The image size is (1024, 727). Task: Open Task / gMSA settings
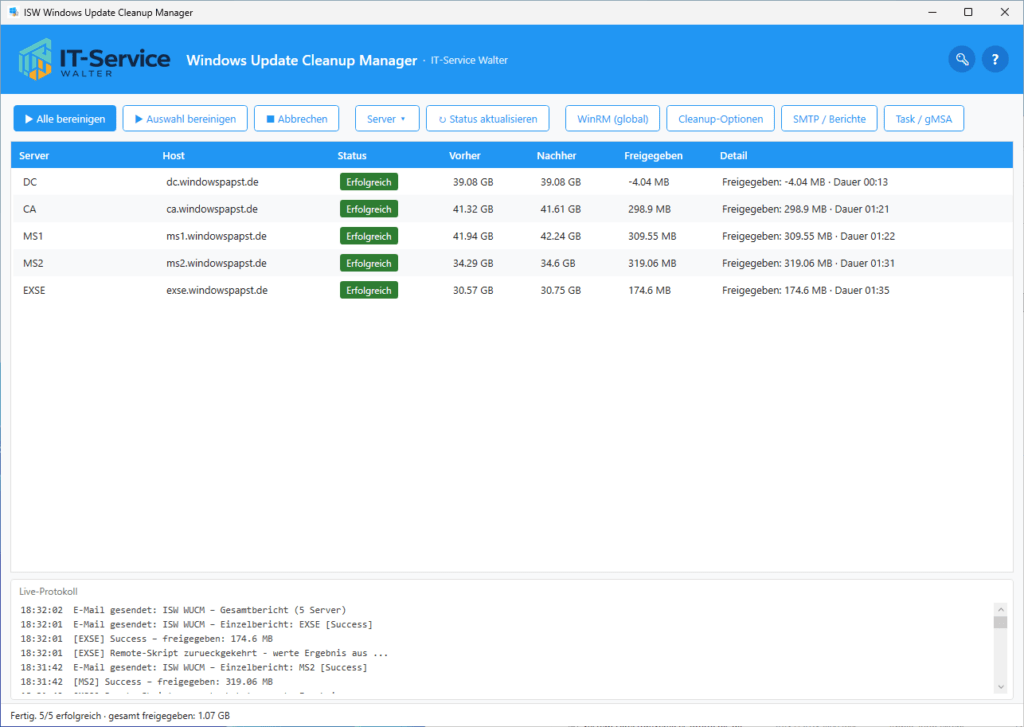coord(923,119)
